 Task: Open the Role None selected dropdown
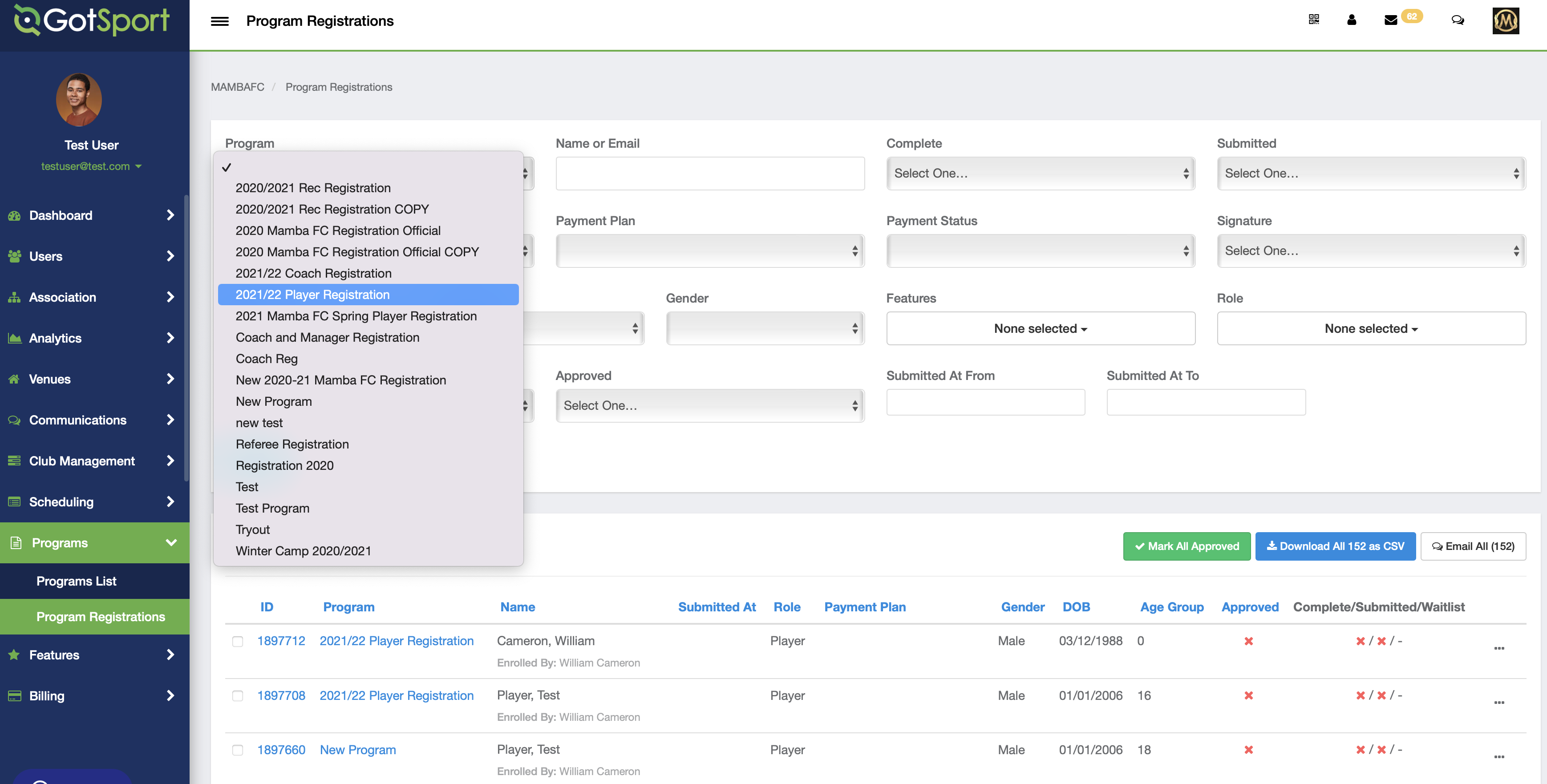pos(1371,328)
